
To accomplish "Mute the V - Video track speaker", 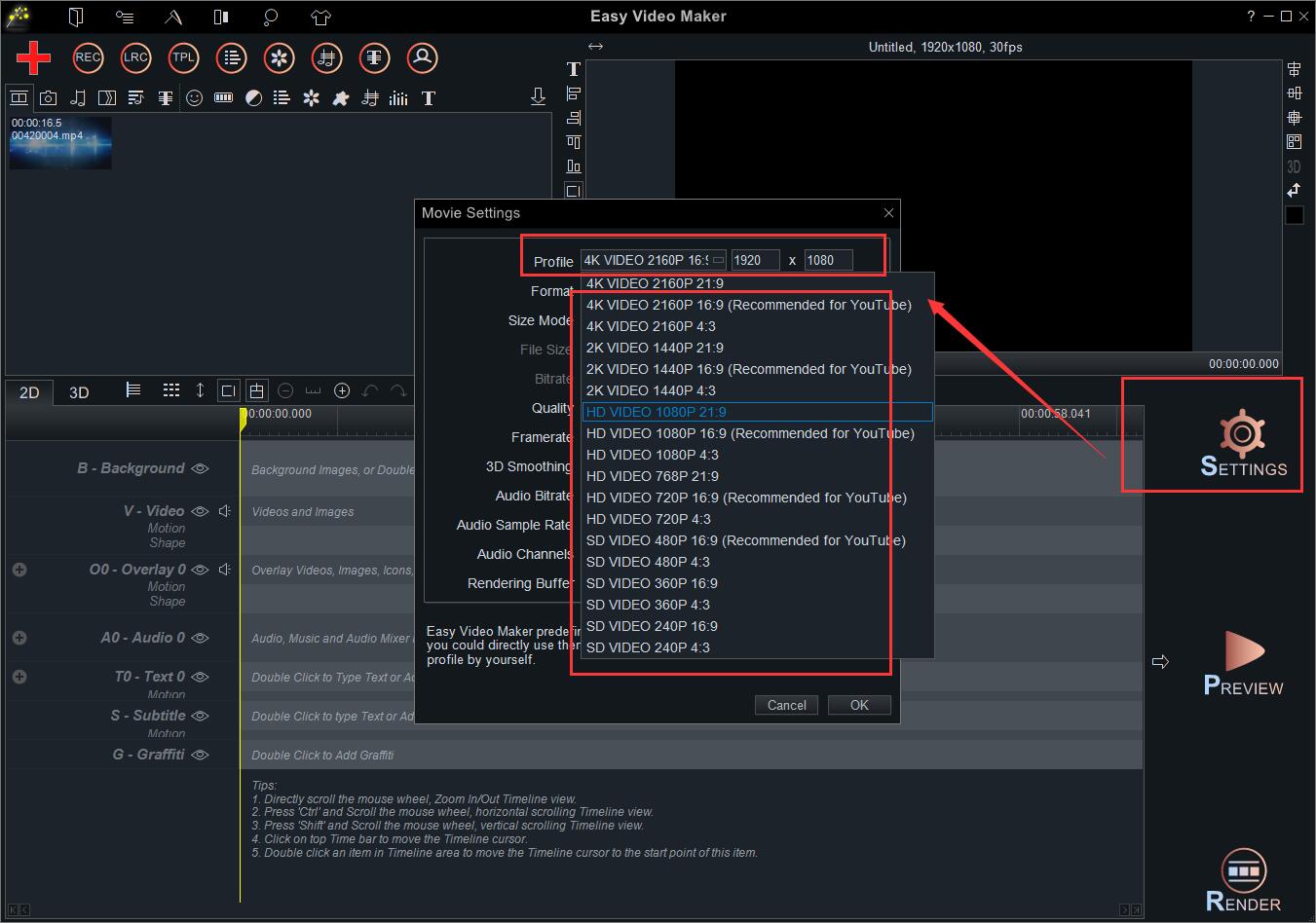I will [x=225, y=511].
